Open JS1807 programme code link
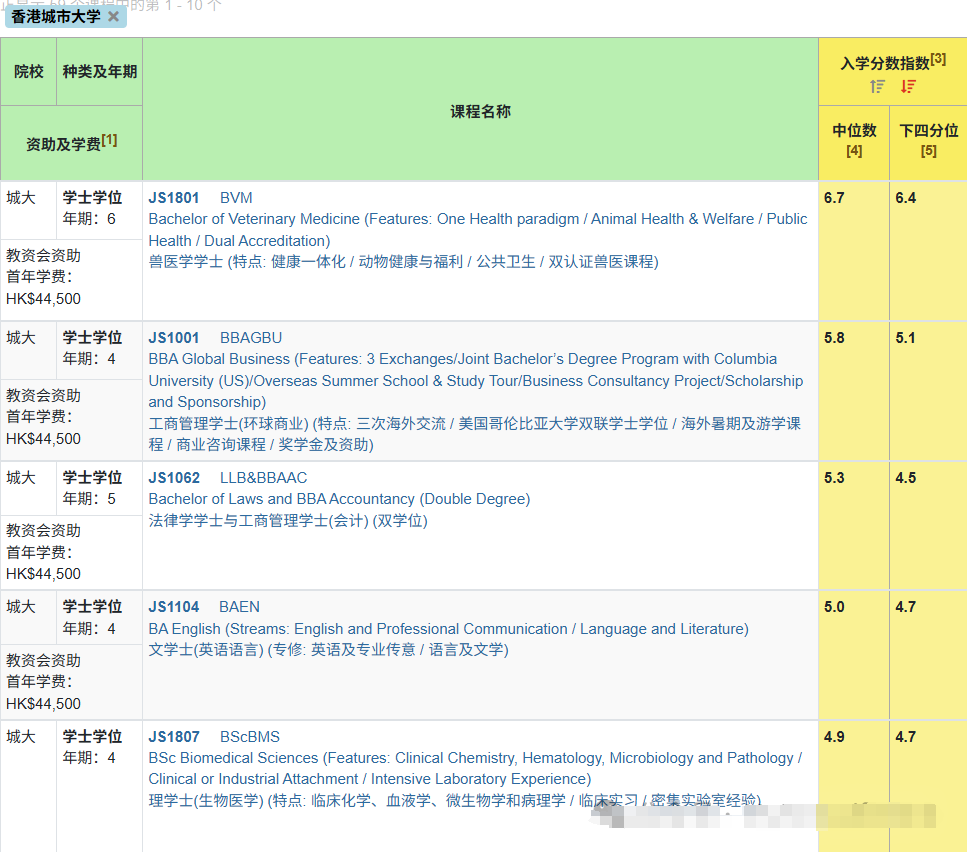 click(174, 737)
